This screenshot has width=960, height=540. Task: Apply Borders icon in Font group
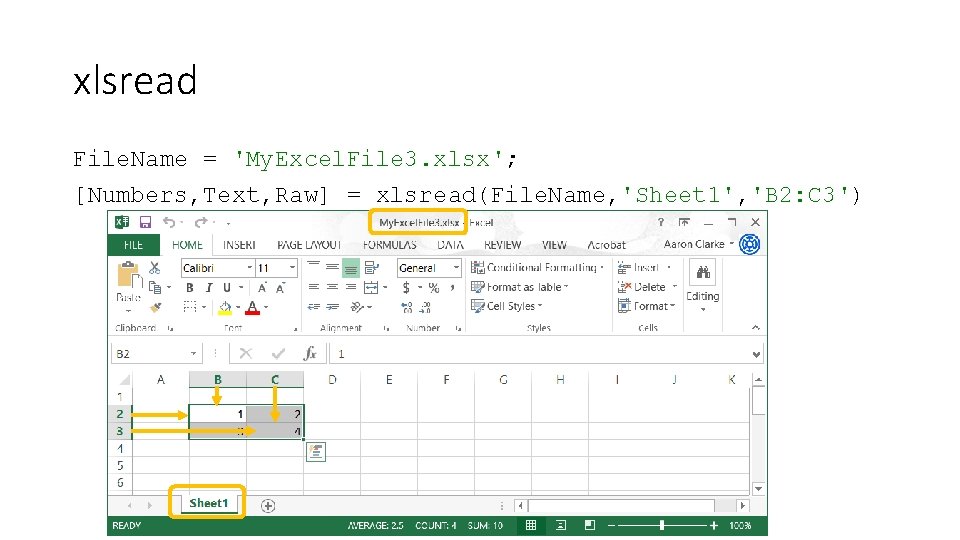190,307
